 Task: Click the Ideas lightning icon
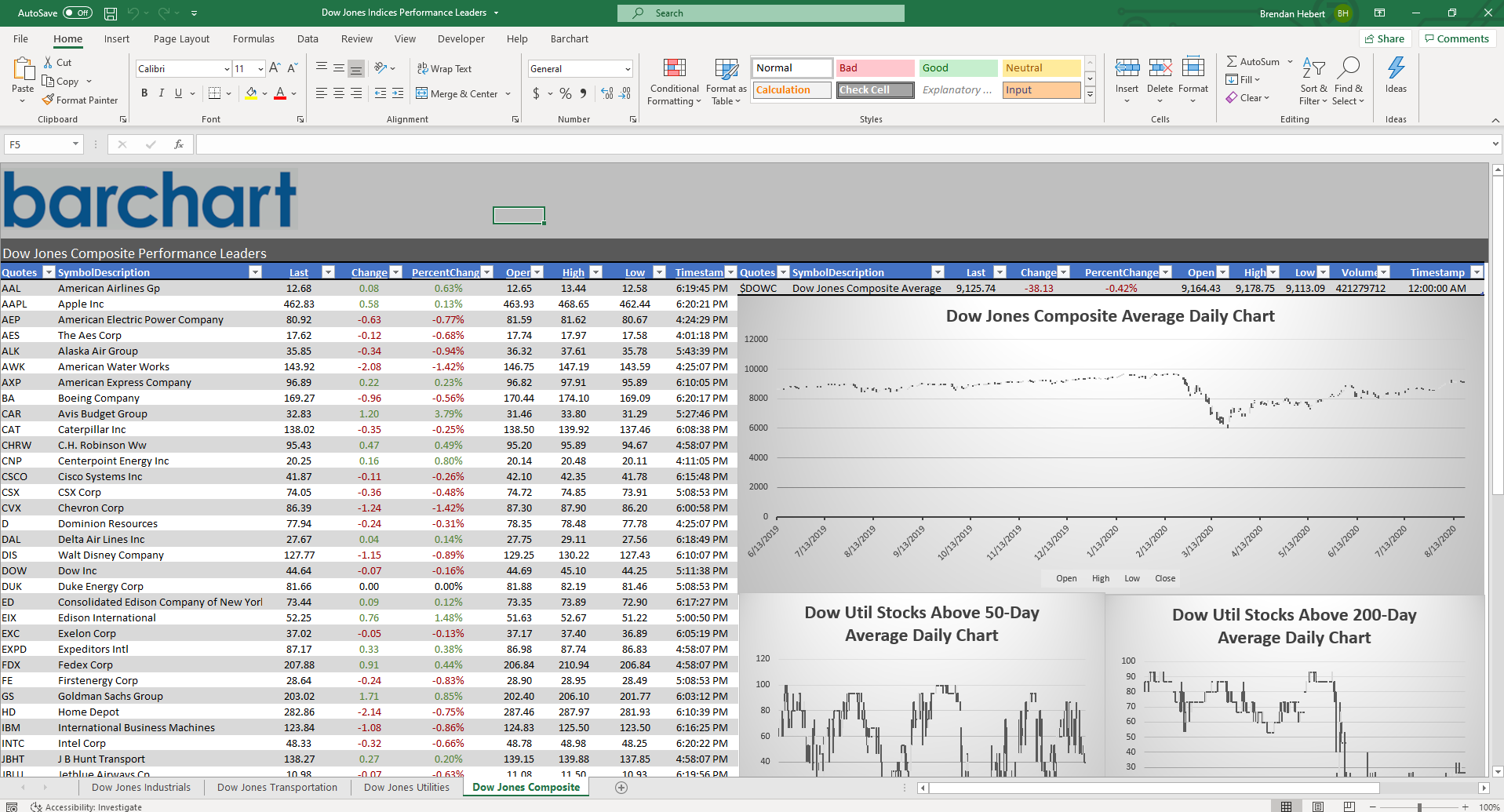(1397, 68)
